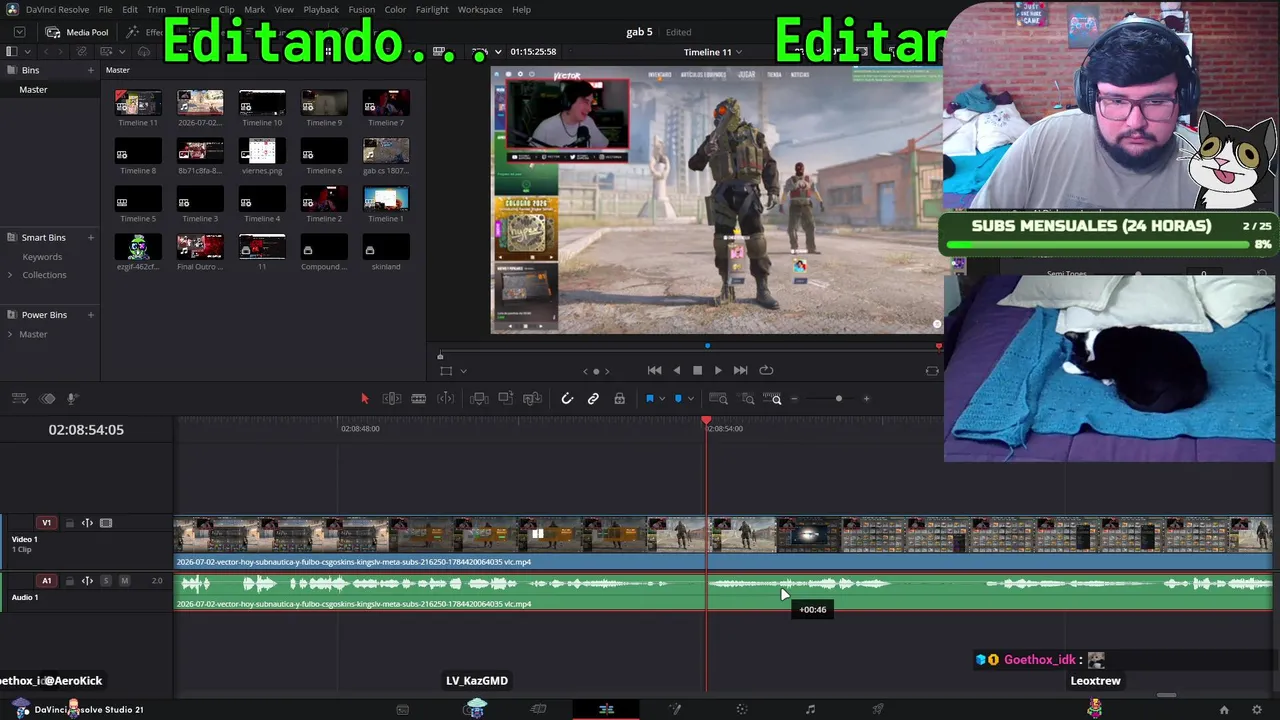Open Project Settings gear icon
This screenshot has height=720, width=1280.
1257,710
